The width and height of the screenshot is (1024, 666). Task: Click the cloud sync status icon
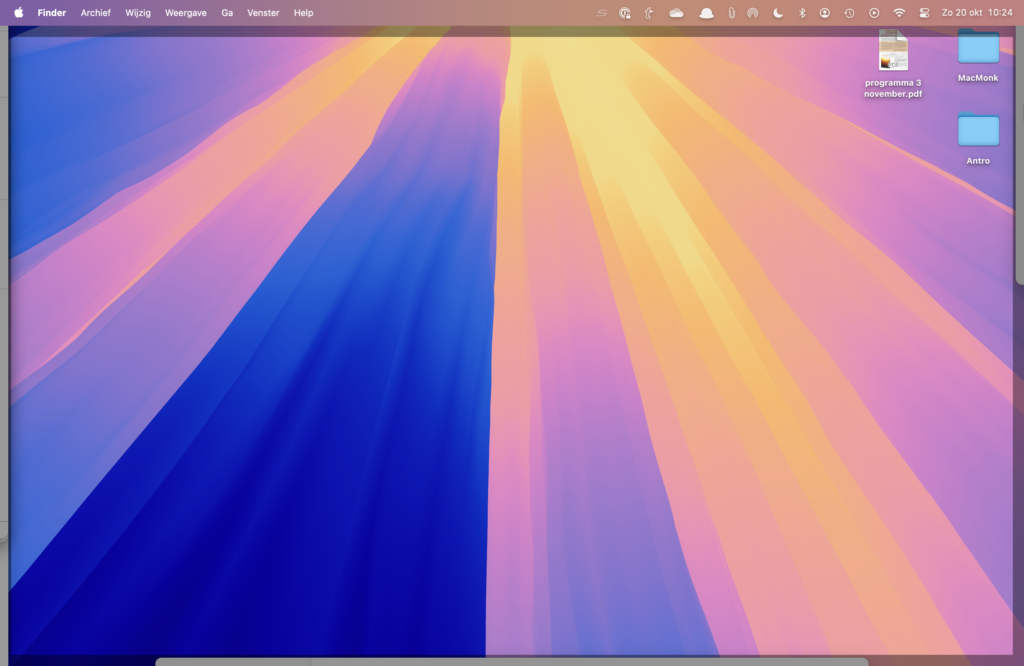[x=677, y=13]
